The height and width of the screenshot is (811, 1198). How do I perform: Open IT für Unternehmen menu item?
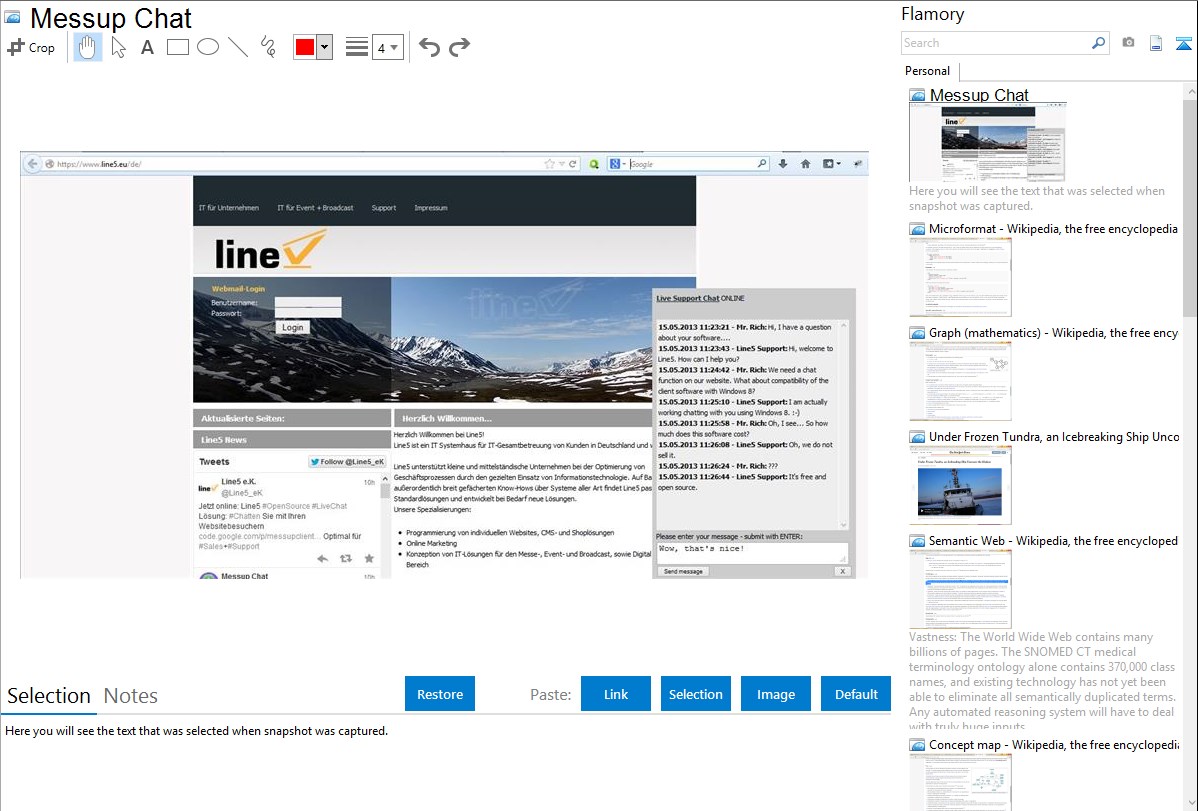(228, 208)
